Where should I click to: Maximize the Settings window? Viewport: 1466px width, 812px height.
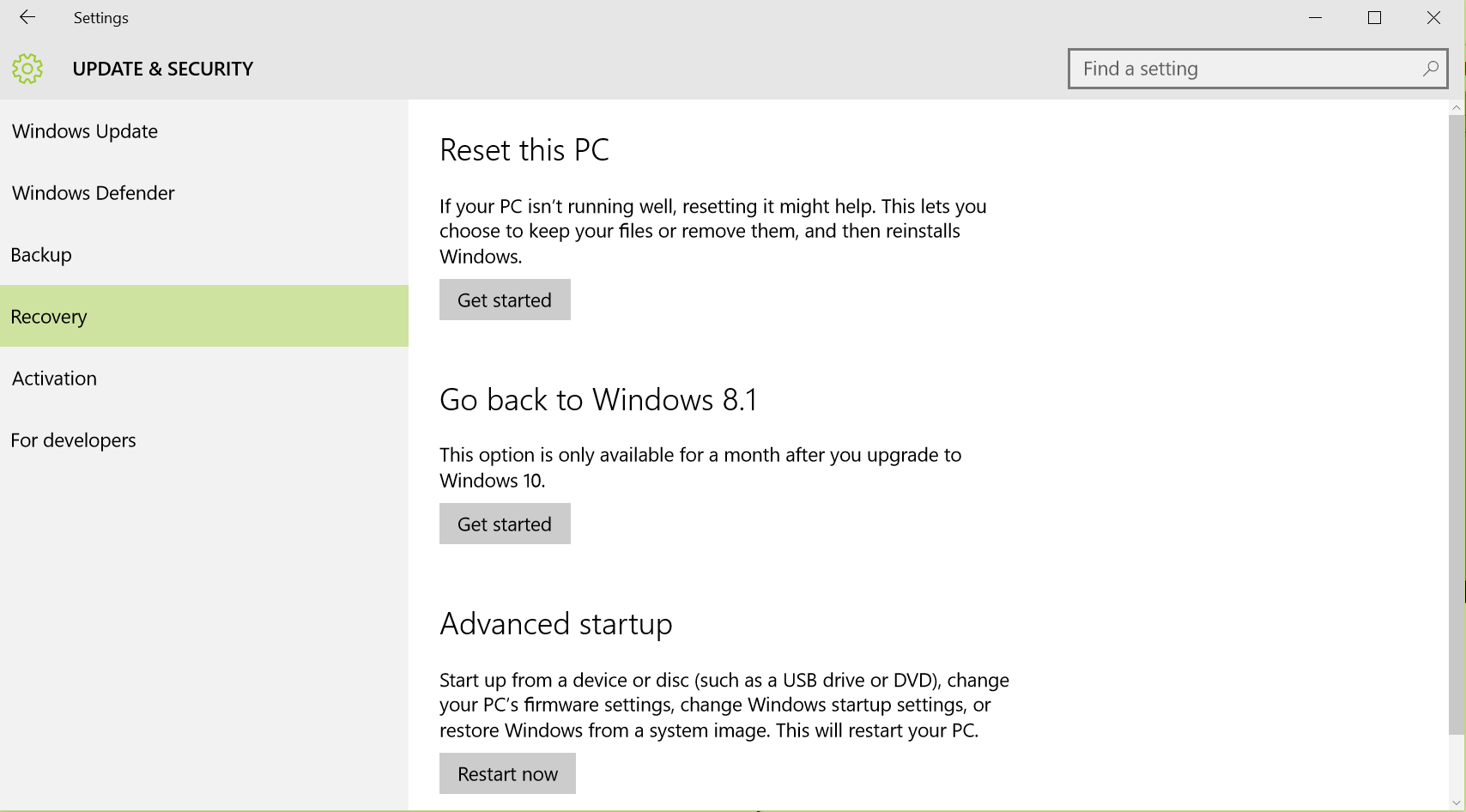1374,17
